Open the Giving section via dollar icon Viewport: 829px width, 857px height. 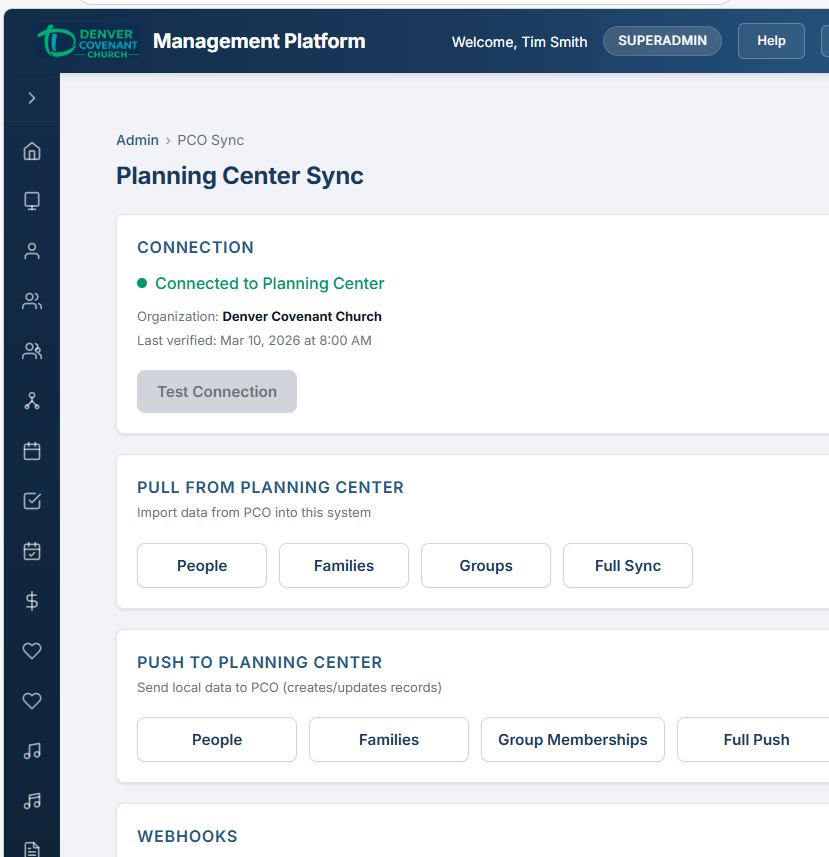pyautogui.click(x=31, y=601)
